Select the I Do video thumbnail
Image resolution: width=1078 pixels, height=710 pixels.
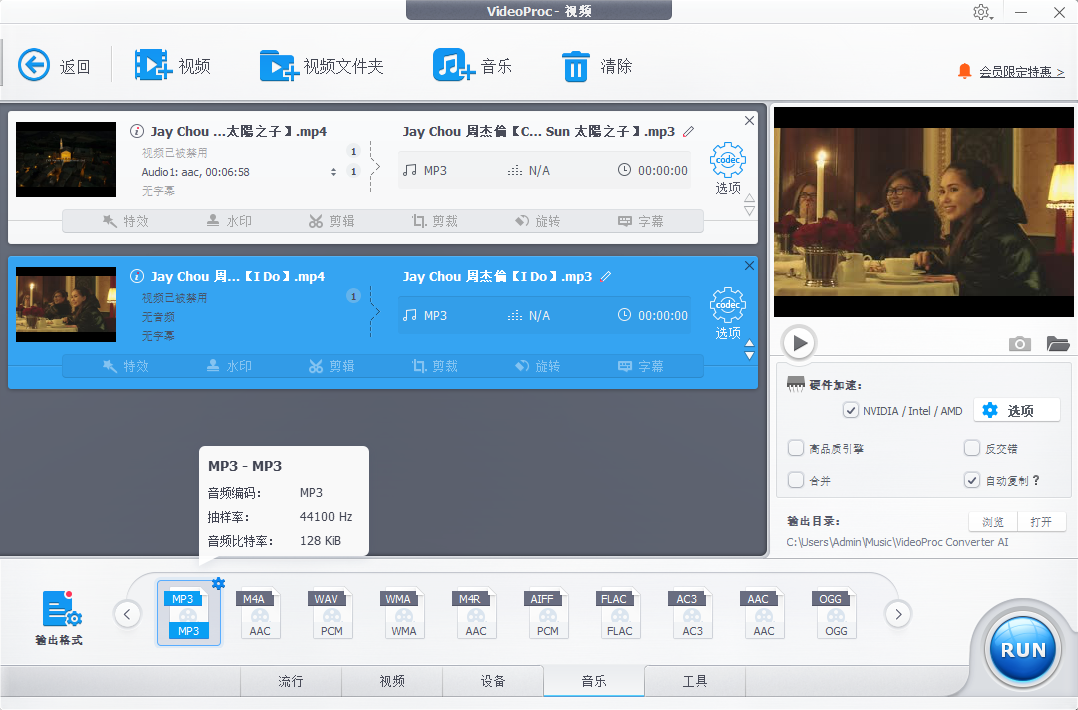coord(66,304)
